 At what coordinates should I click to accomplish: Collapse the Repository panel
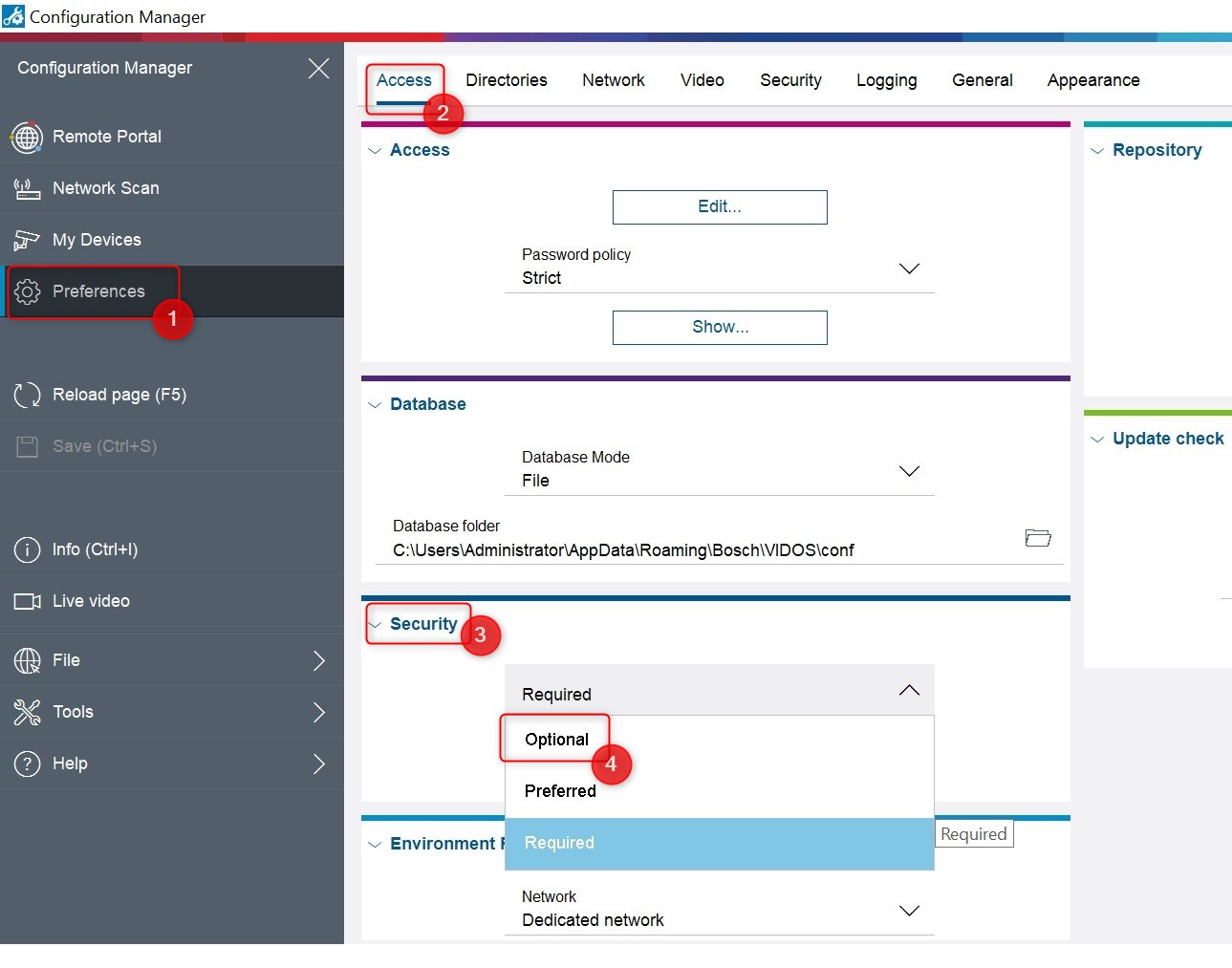point(1097,151)
